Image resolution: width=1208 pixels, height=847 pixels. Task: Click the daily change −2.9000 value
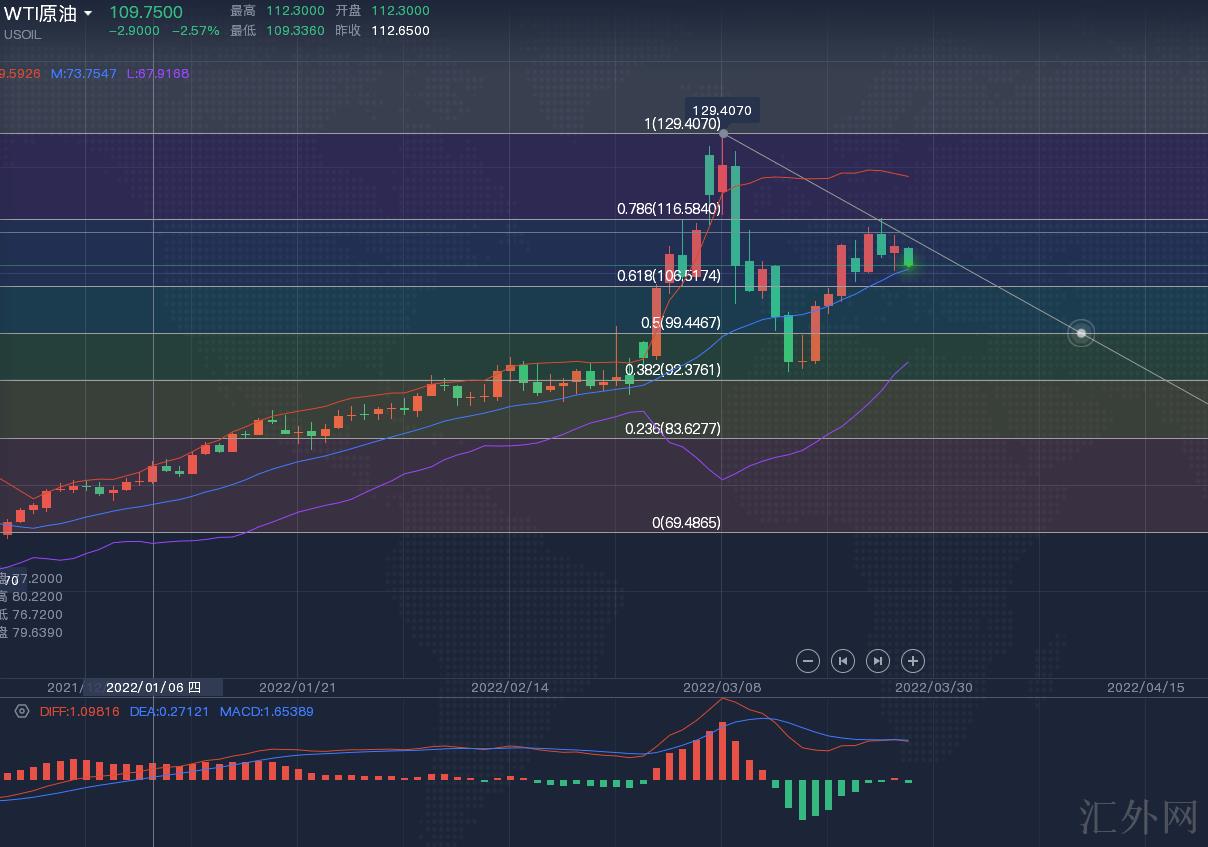(x=134, y=31)
